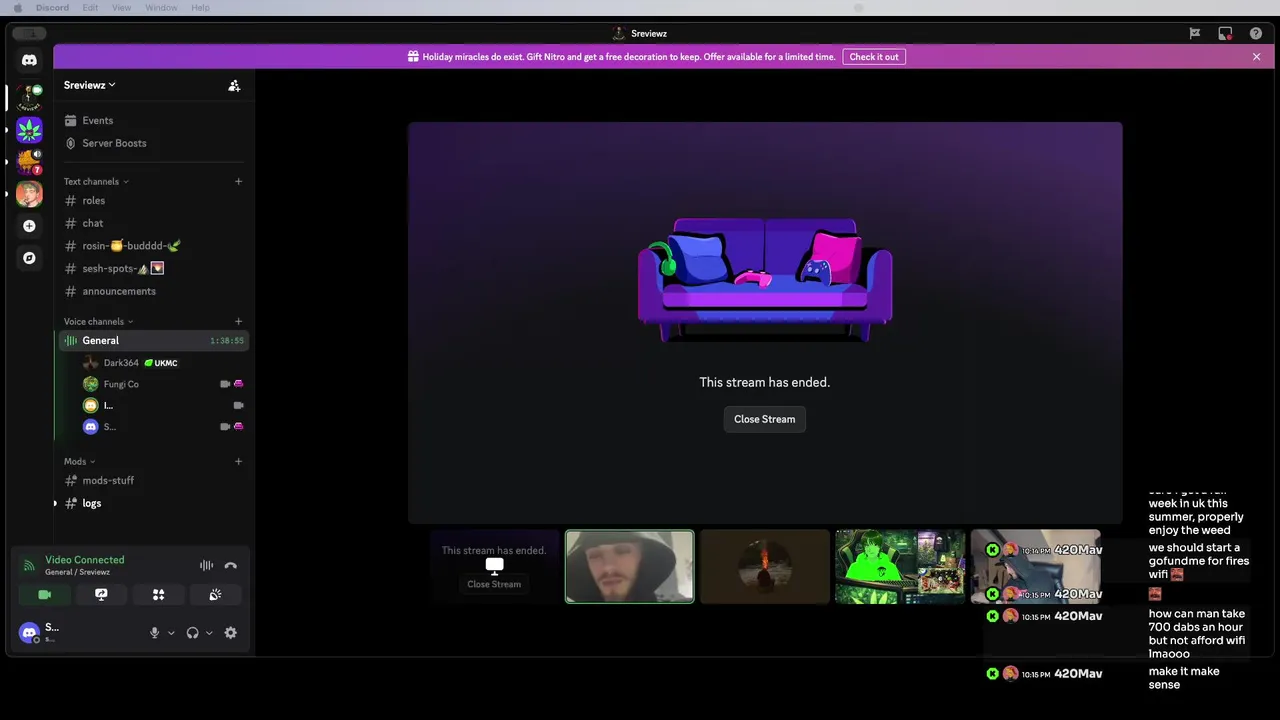
Task: Open the Discord menu in menu bar
Action: [x=52, y=7]
